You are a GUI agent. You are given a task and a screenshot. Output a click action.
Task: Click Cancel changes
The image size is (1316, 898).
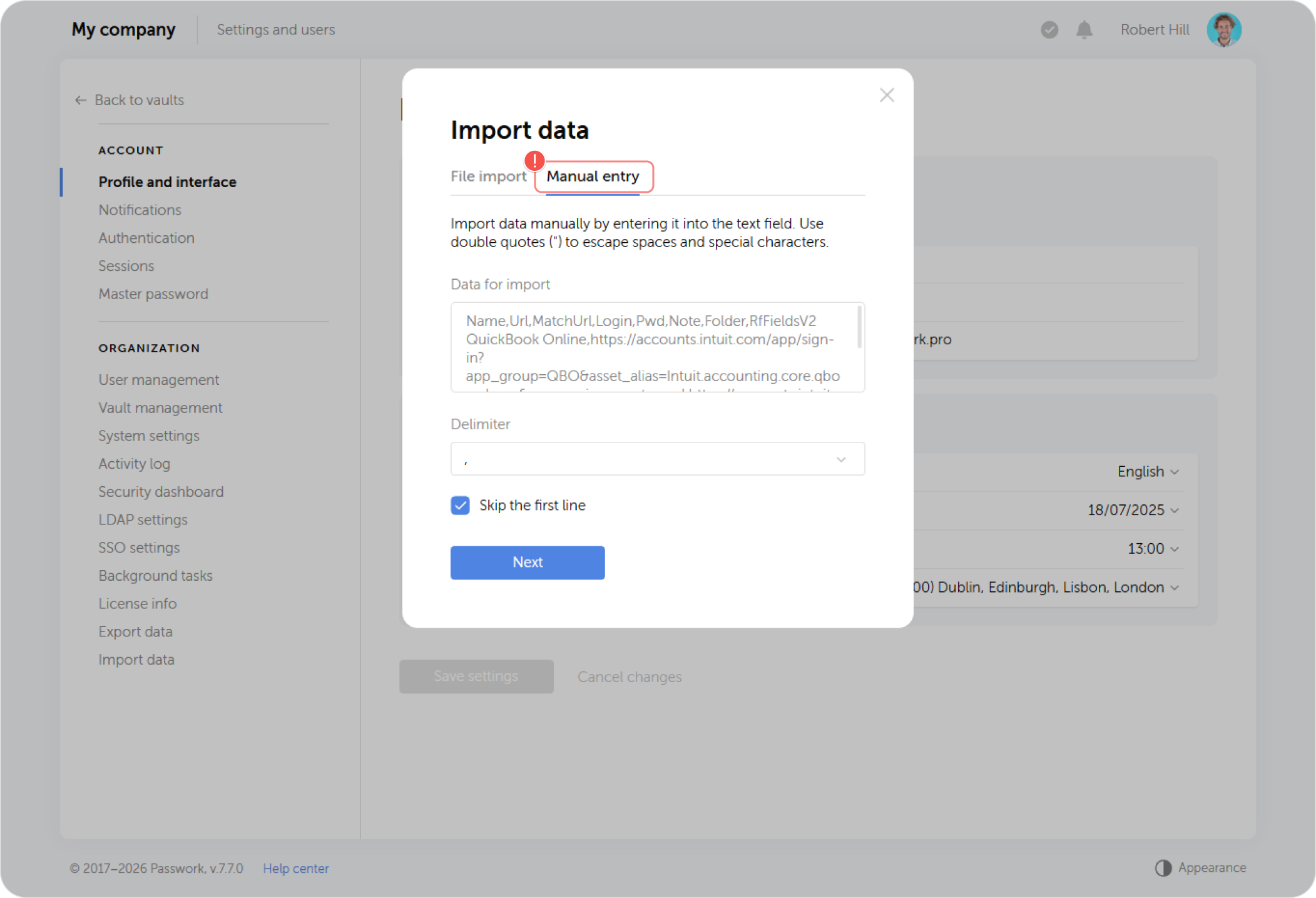[629, 676]
